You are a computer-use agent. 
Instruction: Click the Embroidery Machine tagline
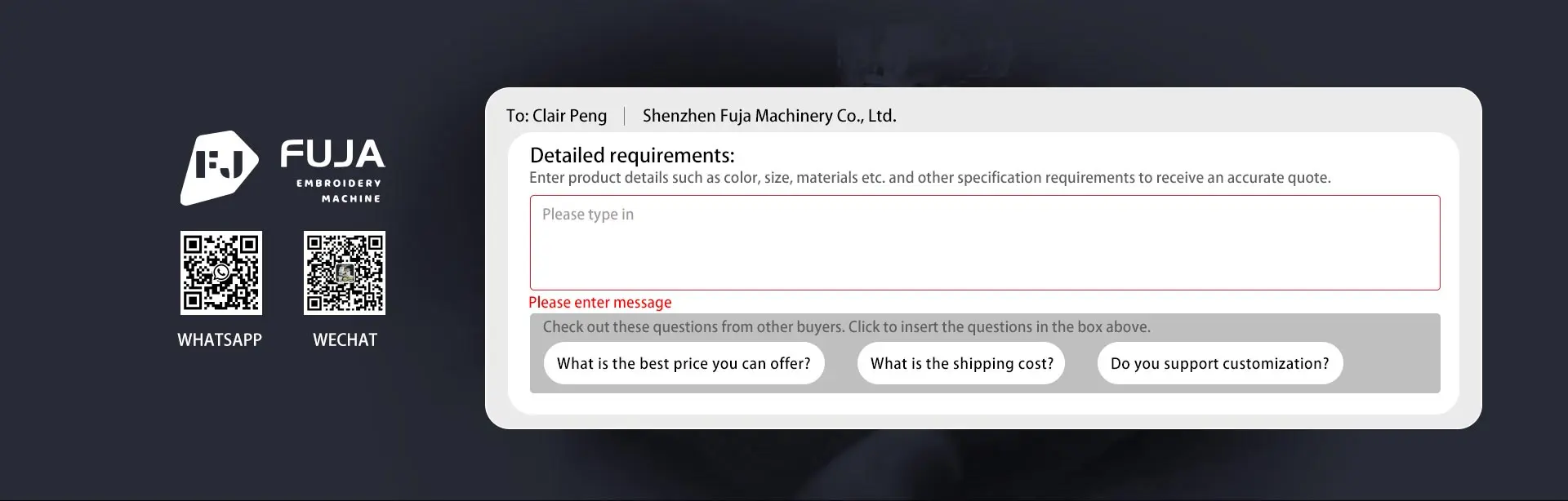pos(339,190)
